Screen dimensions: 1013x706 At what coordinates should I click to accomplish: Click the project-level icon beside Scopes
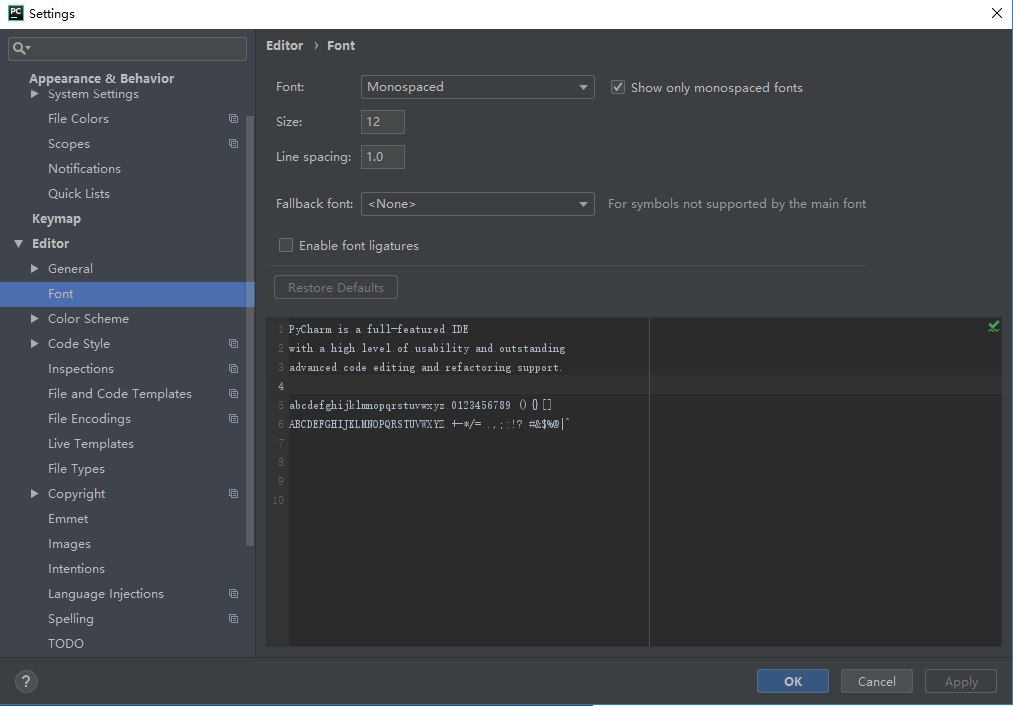[x=233, y=143]
